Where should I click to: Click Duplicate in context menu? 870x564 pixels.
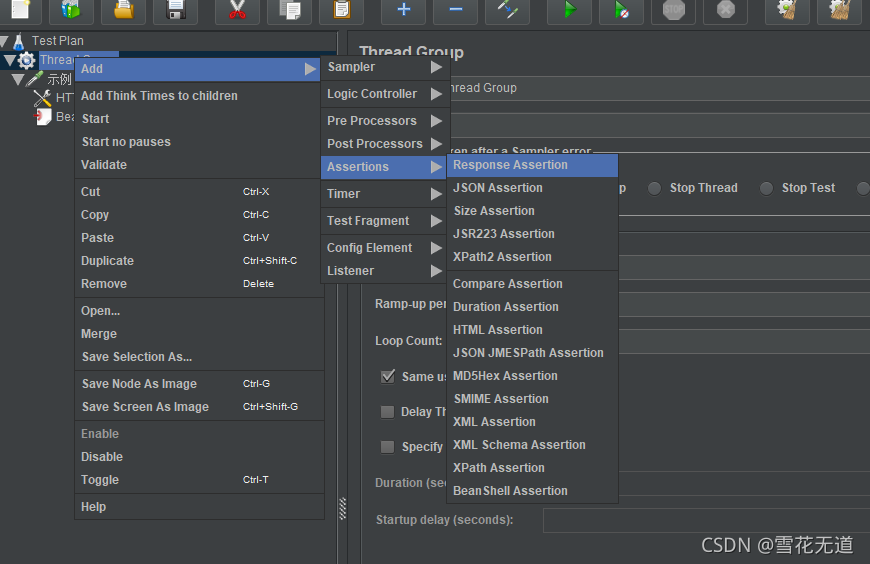[x=199, y=261]
